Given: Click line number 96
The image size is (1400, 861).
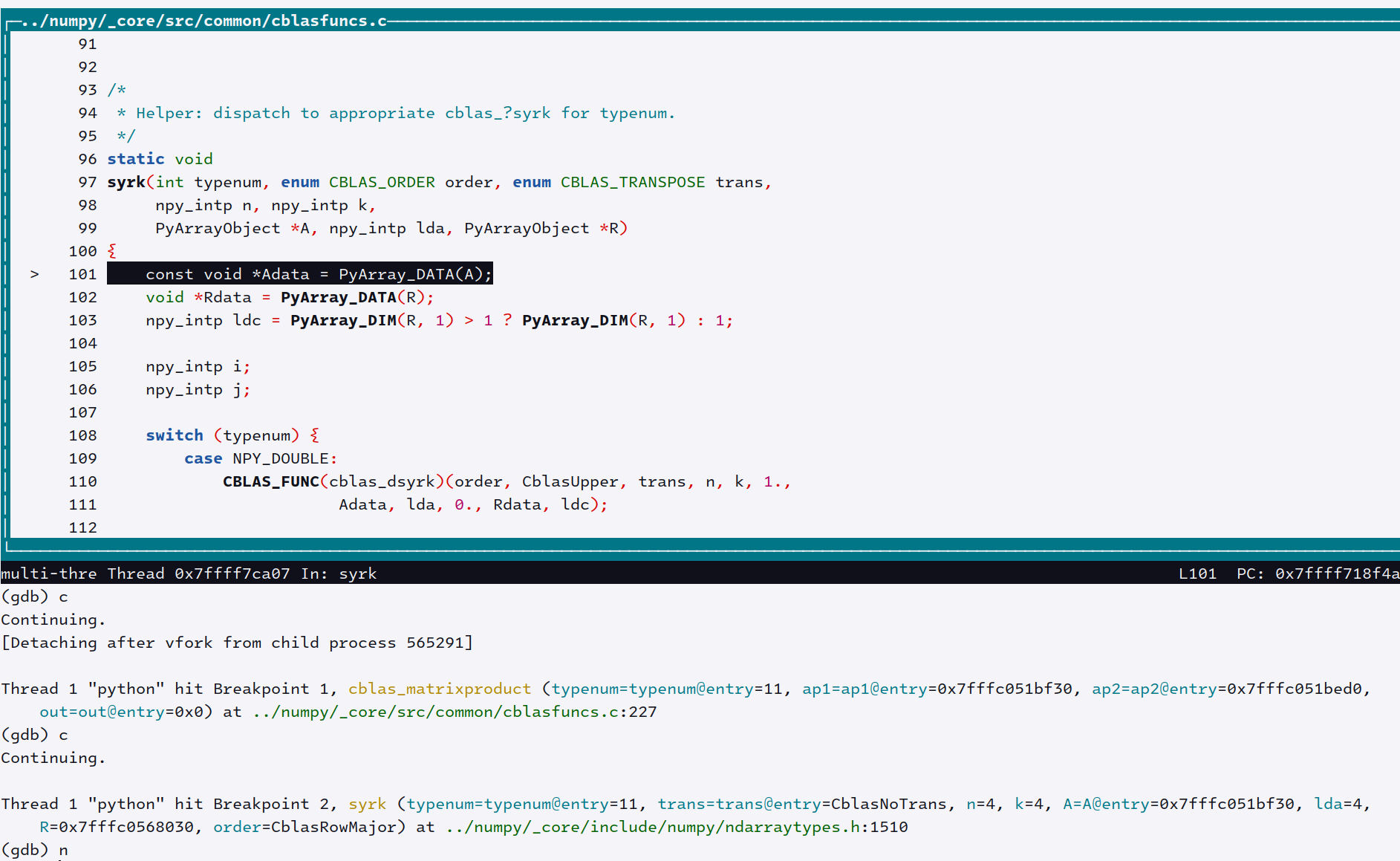Looking at the screenshot, I should click(88, 159).
